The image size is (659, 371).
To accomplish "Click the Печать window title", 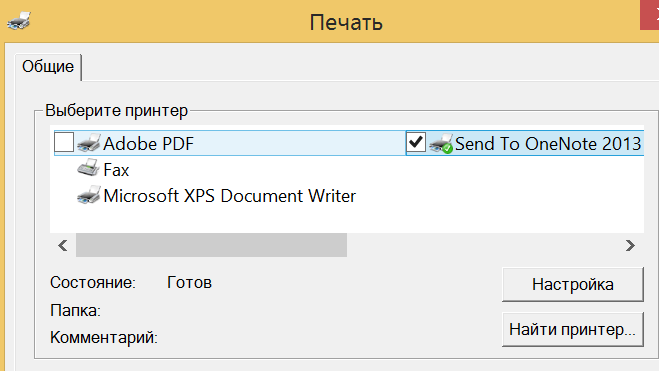I will [x=346, y=22].
